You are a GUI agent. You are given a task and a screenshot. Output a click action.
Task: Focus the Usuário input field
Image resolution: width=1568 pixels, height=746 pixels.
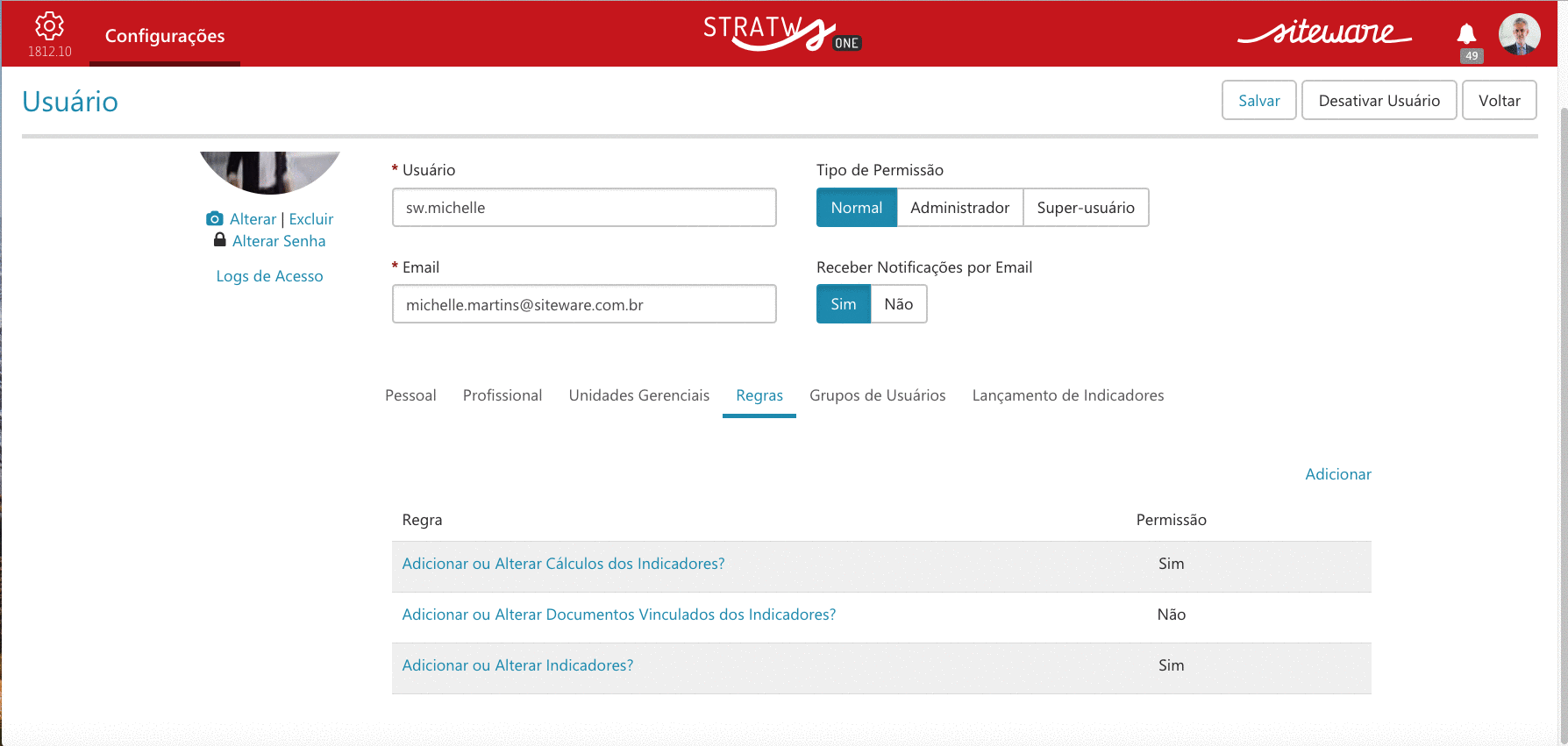click(584, 208)
